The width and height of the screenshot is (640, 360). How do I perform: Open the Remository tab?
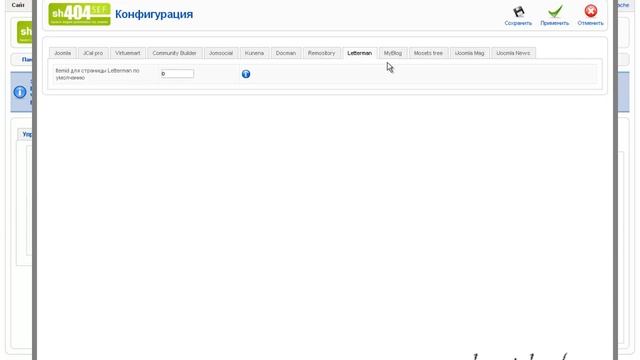pos(321,53)
